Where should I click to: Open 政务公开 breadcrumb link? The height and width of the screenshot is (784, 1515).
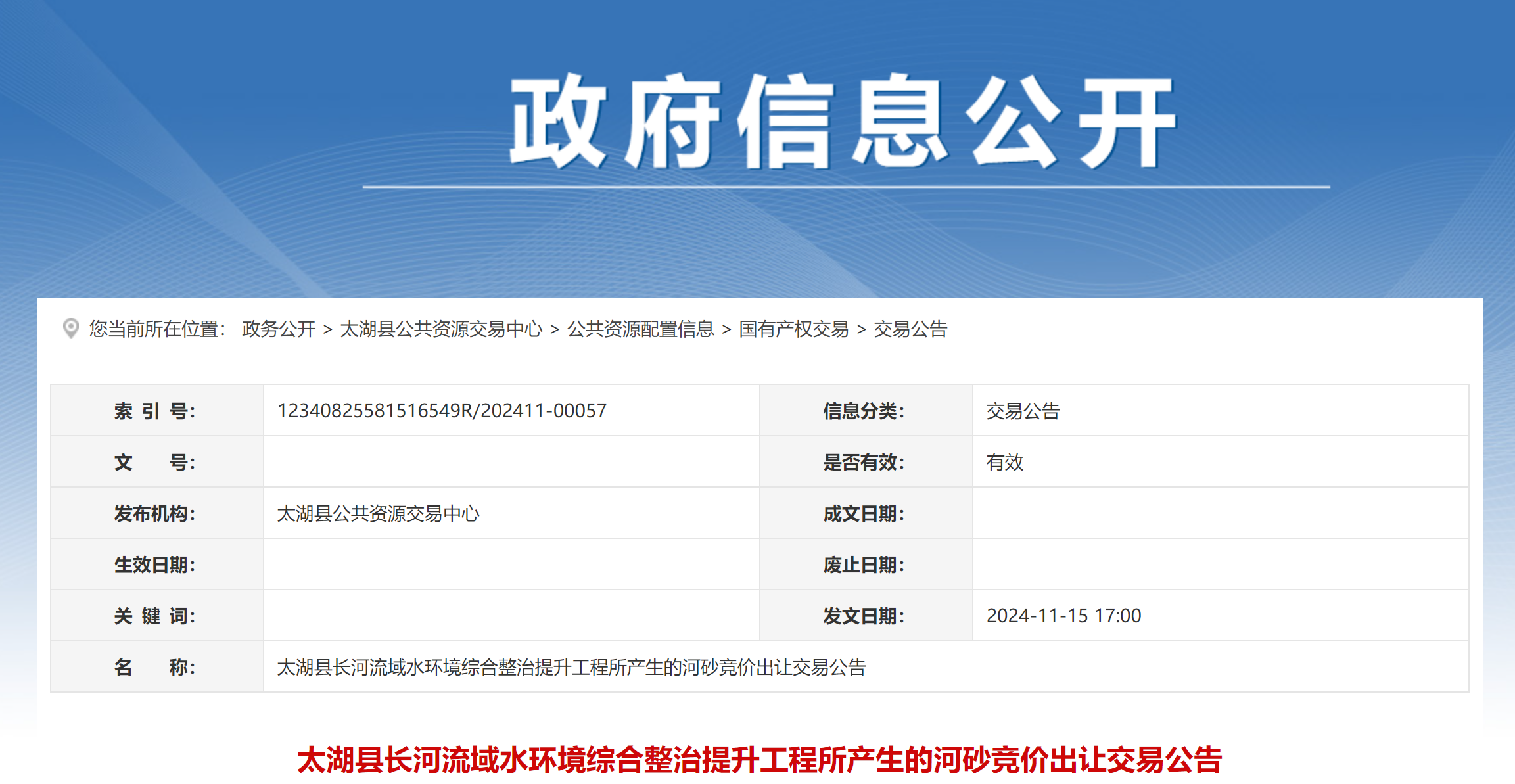(279, 329)
